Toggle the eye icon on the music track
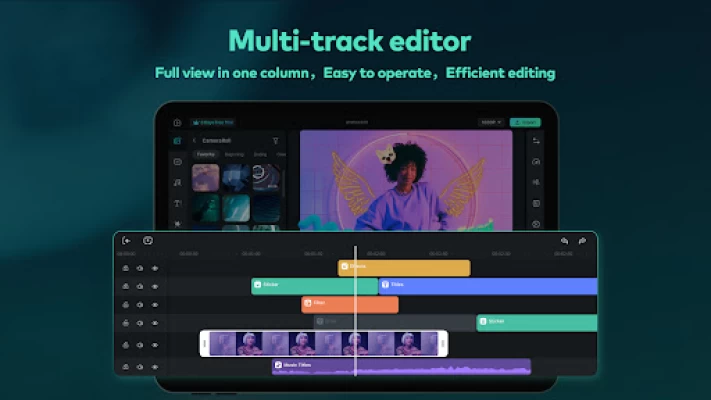 (x=154, y=367)
